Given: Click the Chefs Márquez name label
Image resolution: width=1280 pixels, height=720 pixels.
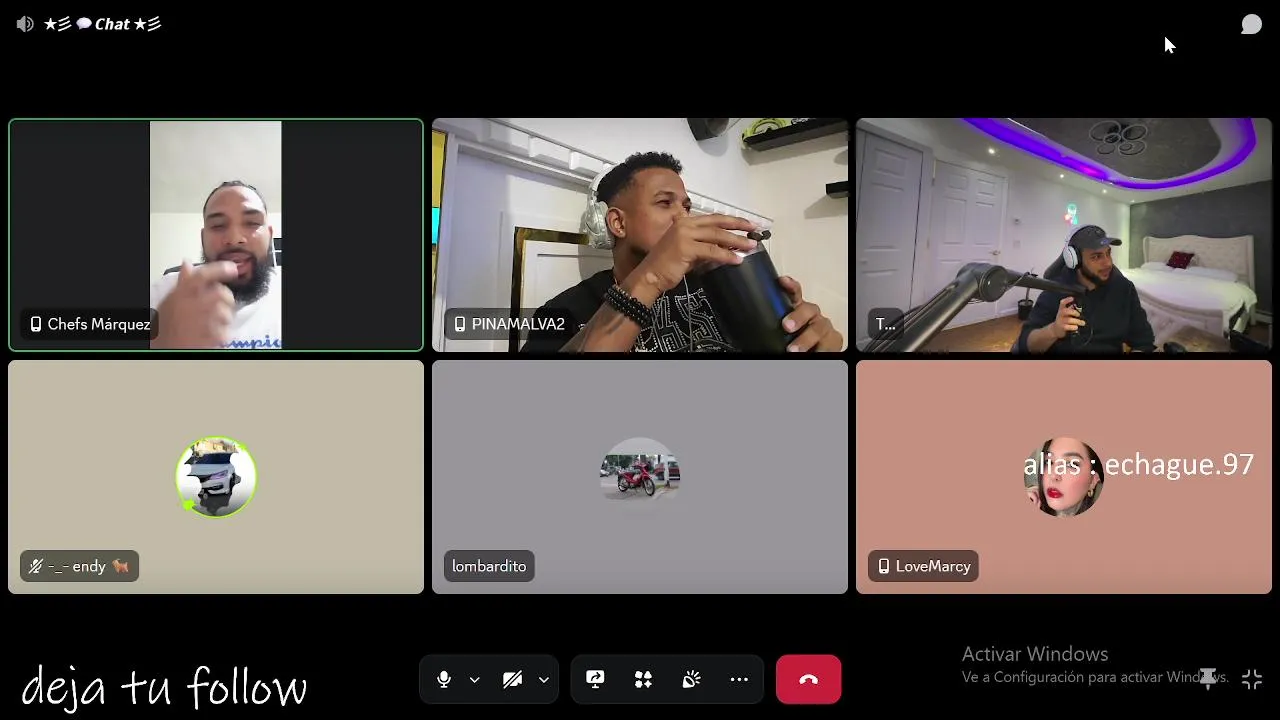Looking at the screenshot, I should (90, 324).
